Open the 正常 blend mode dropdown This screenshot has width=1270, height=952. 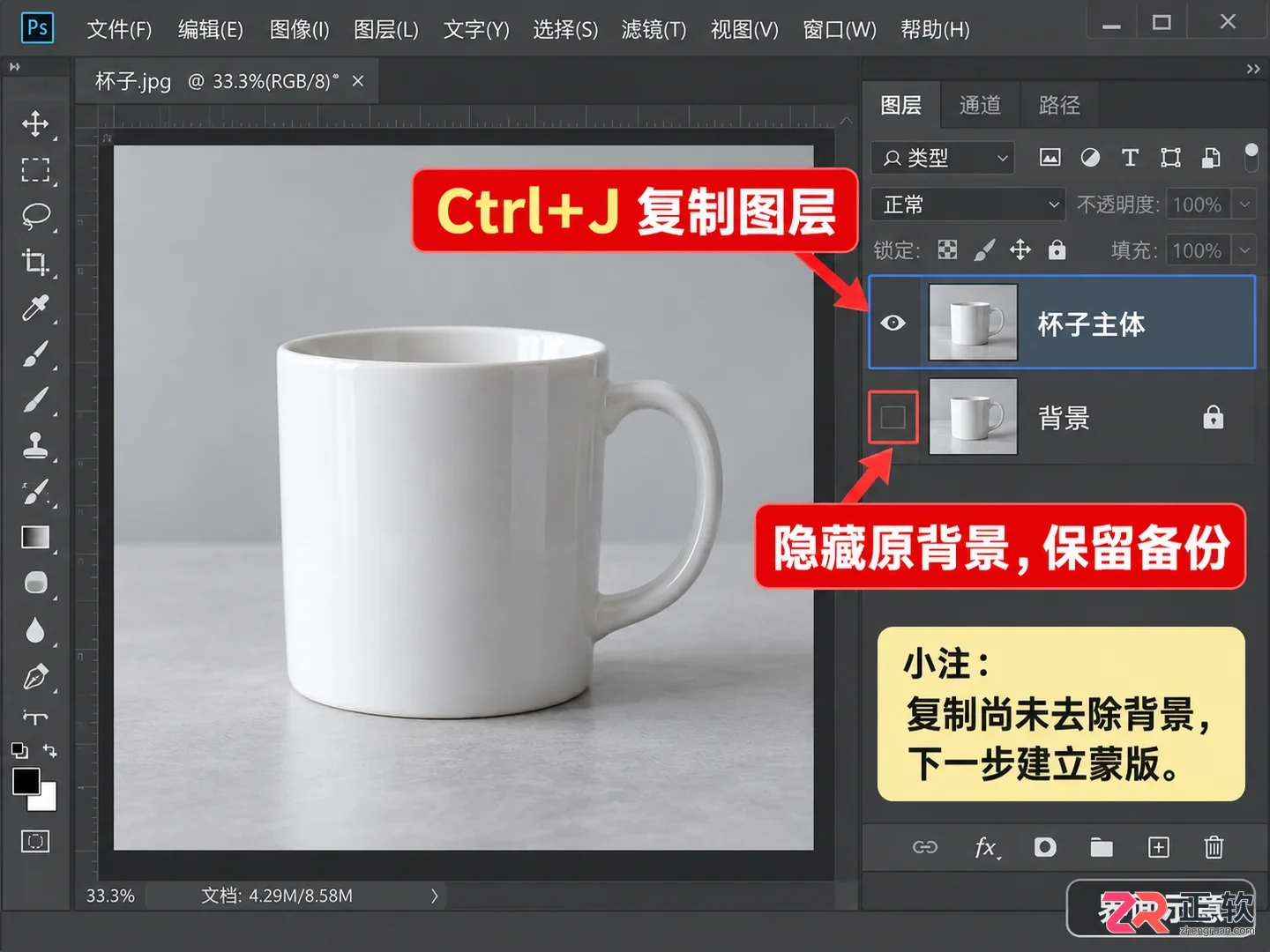coord(968,205)
